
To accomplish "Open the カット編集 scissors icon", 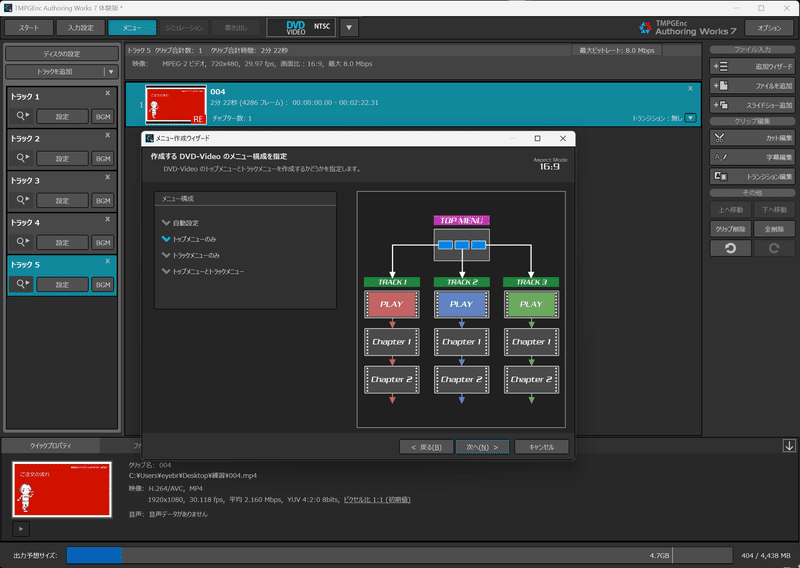I will pyautogui.click(x=720, y=138).
